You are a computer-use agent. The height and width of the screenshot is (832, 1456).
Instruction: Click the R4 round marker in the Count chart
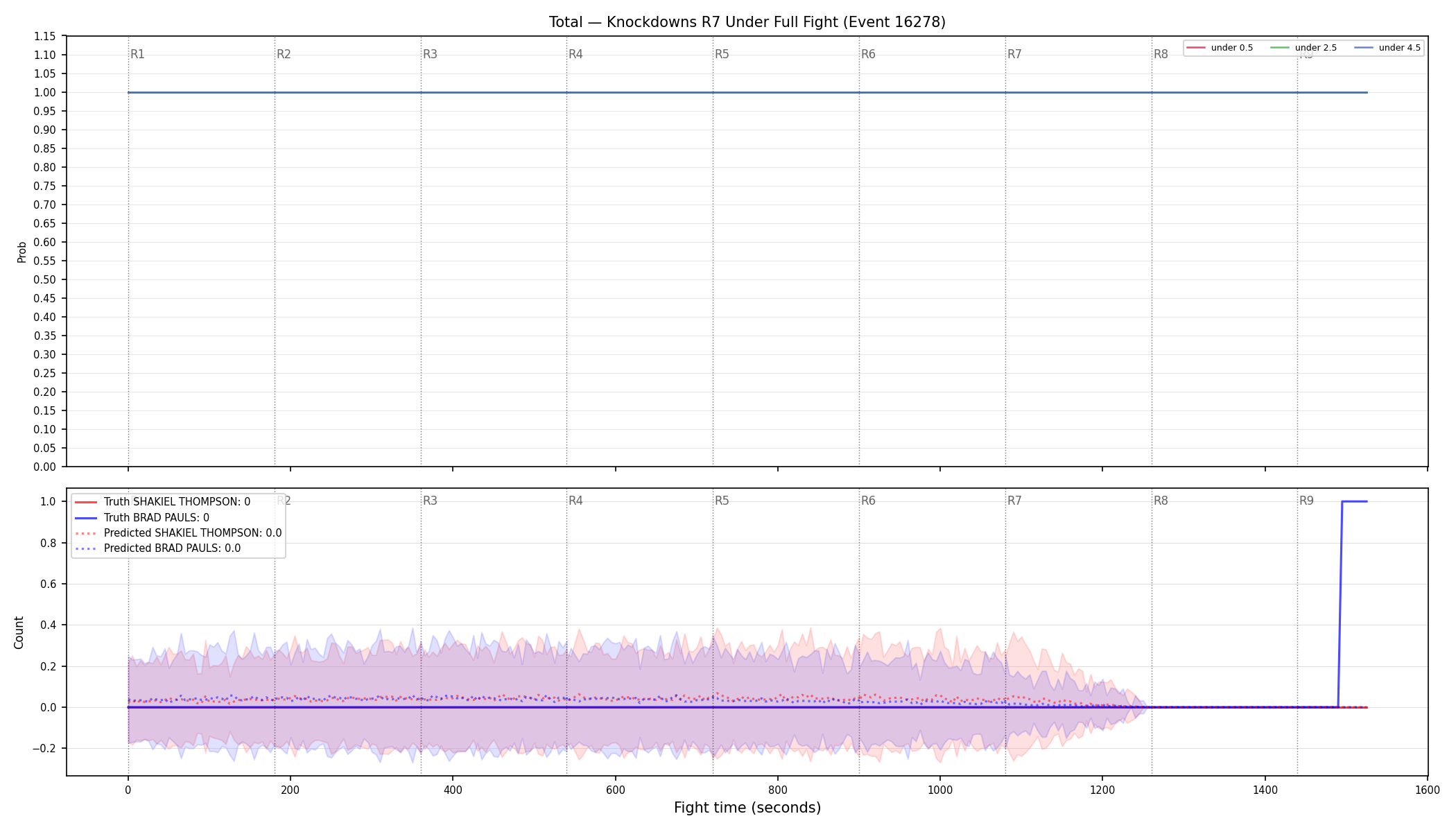click(x=575, y=501)
